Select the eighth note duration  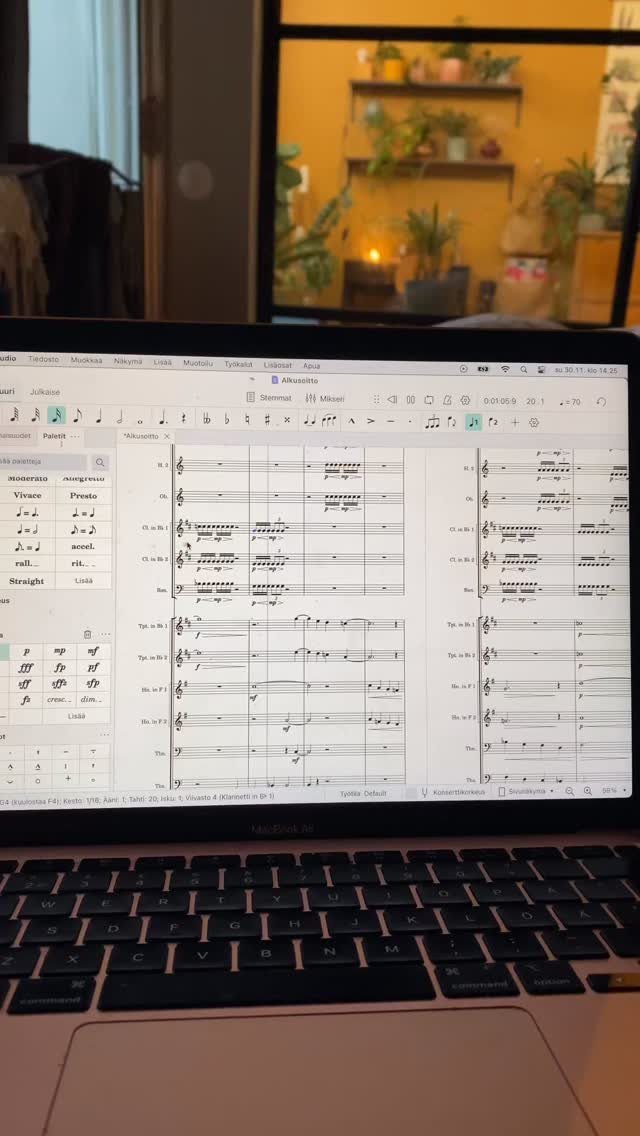pos(77,417)
